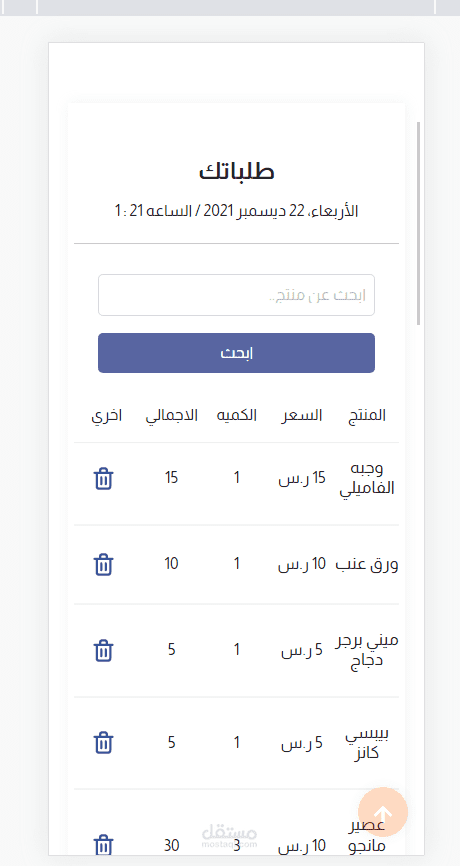Select the السعر column header
This screenshot has width=460, height=866.
pos(302,416)
